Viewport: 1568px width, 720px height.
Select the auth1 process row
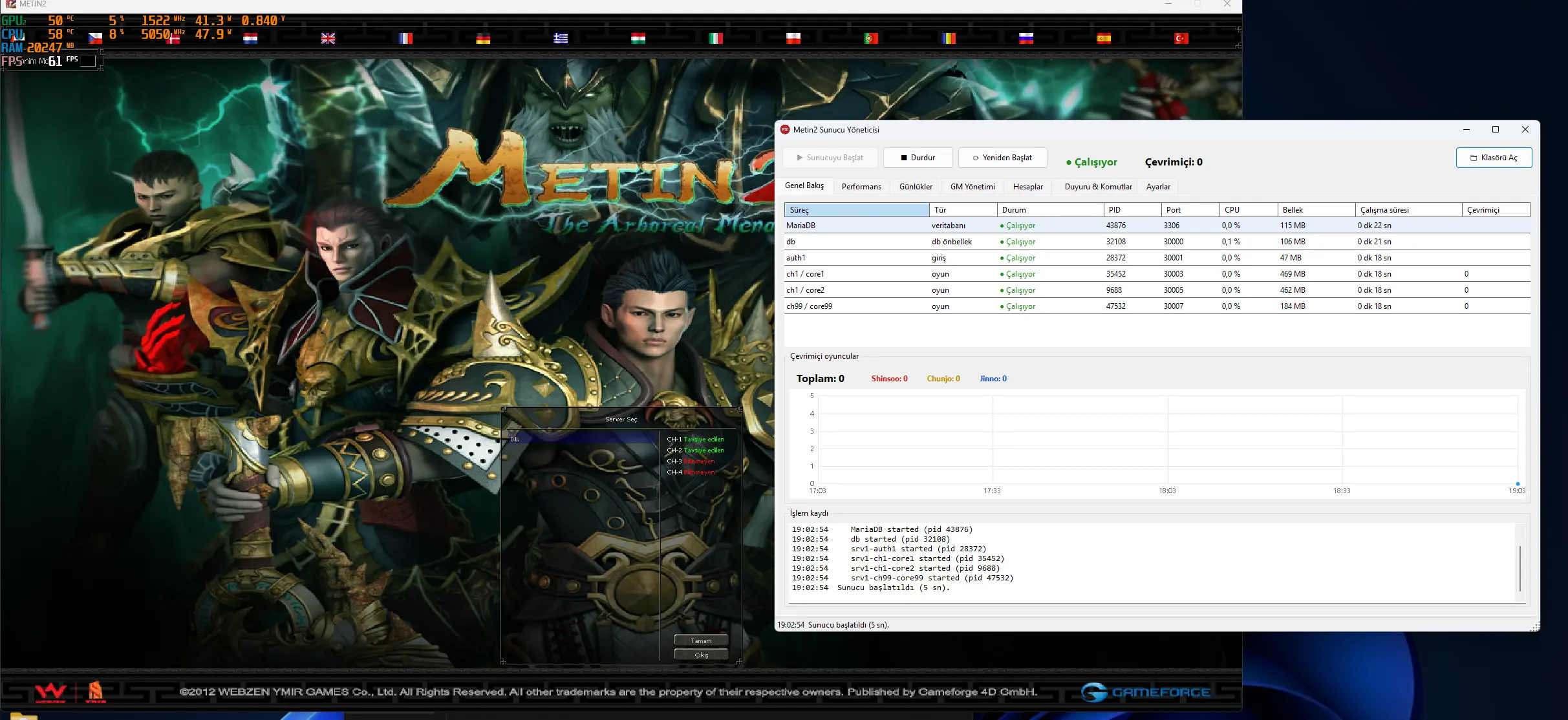pyautogui.click(x=1157, y=258)
